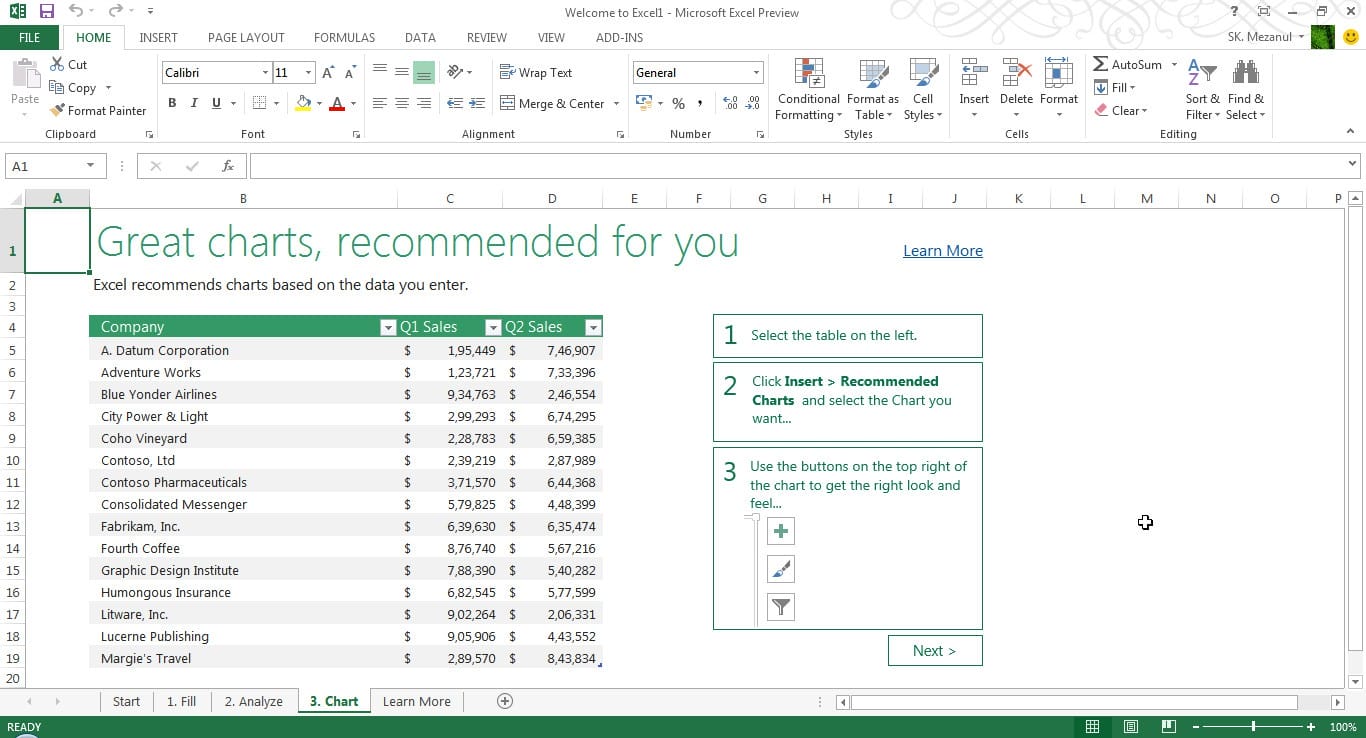Click the Insert Function fx icon
The image size is (1366, 738).
tap(228, 166)
